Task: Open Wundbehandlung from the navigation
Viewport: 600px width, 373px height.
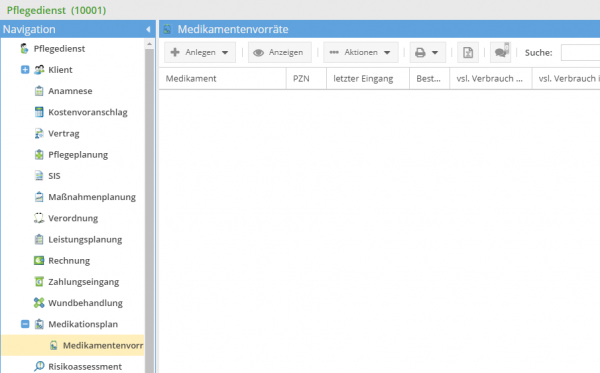Action: [x=86, y=303]
